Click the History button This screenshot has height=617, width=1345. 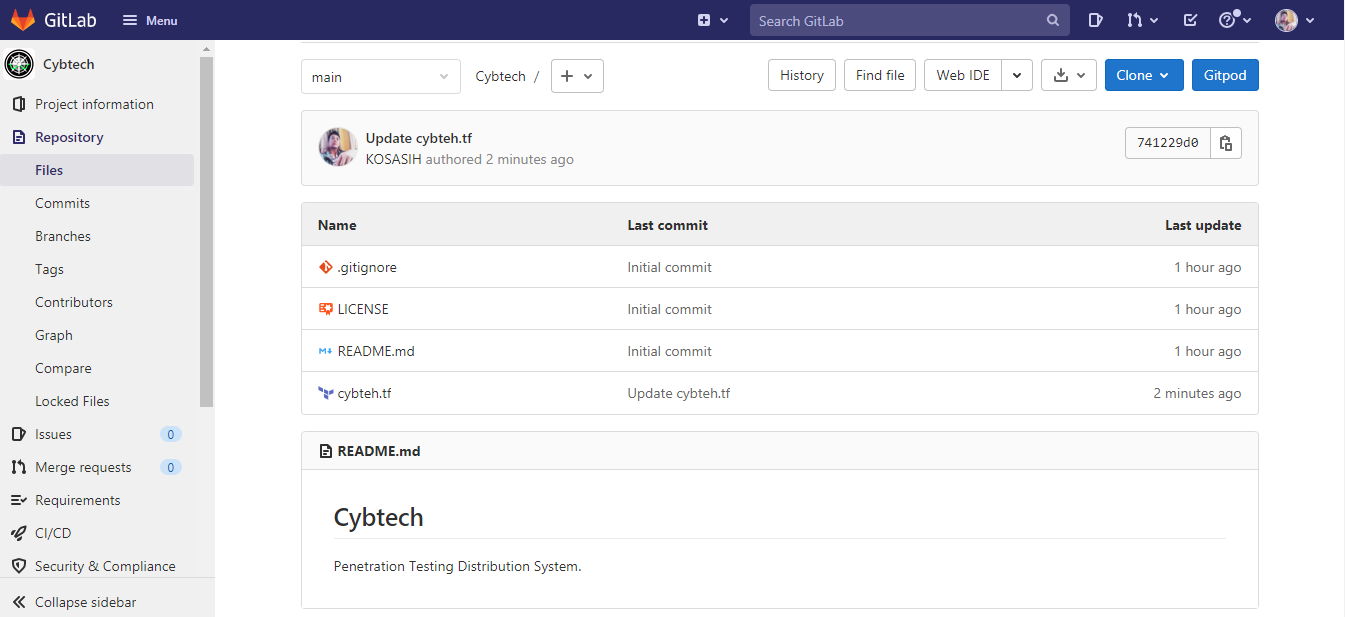(801, 75)
